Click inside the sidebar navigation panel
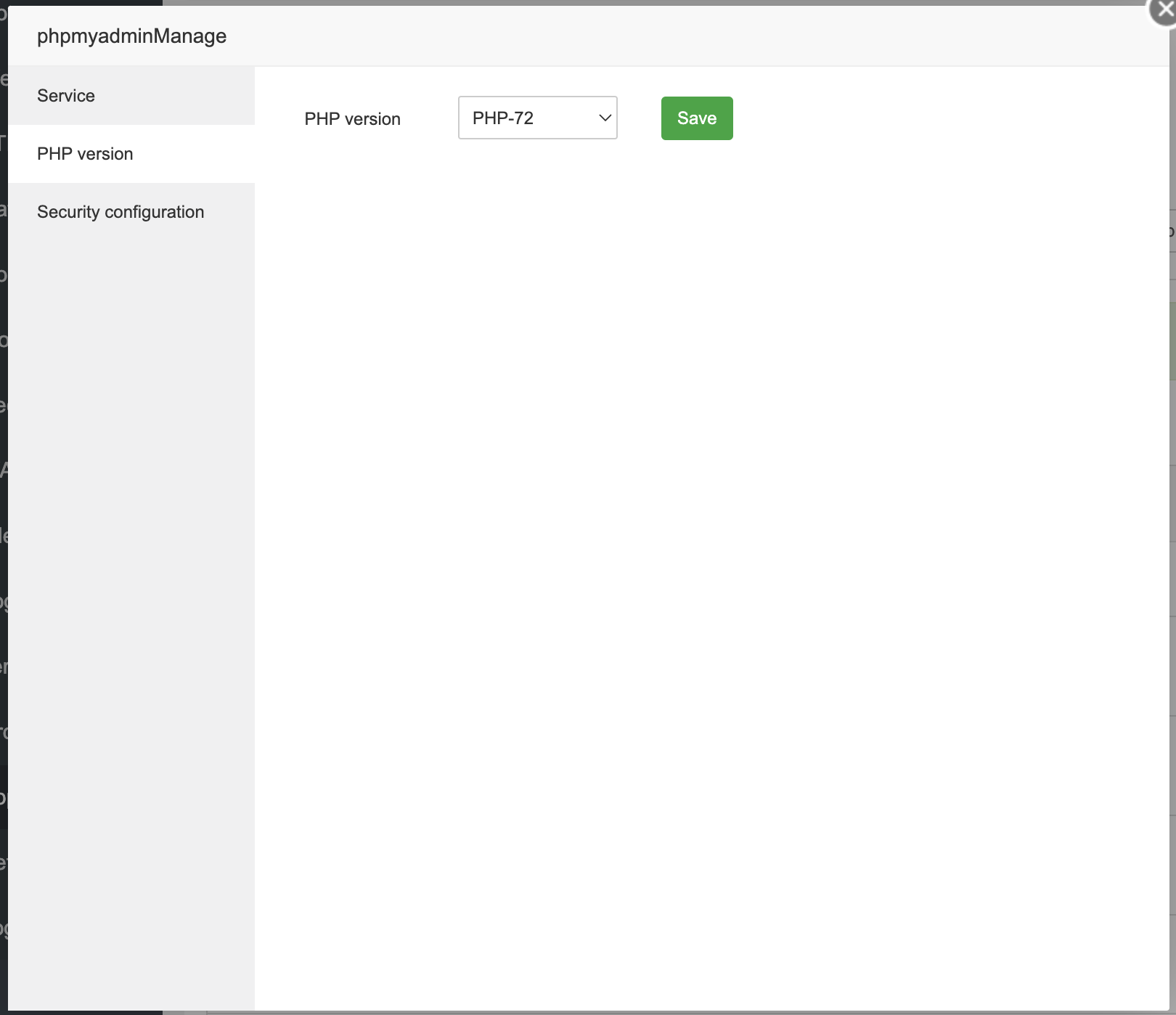 [x=131, y=508]
